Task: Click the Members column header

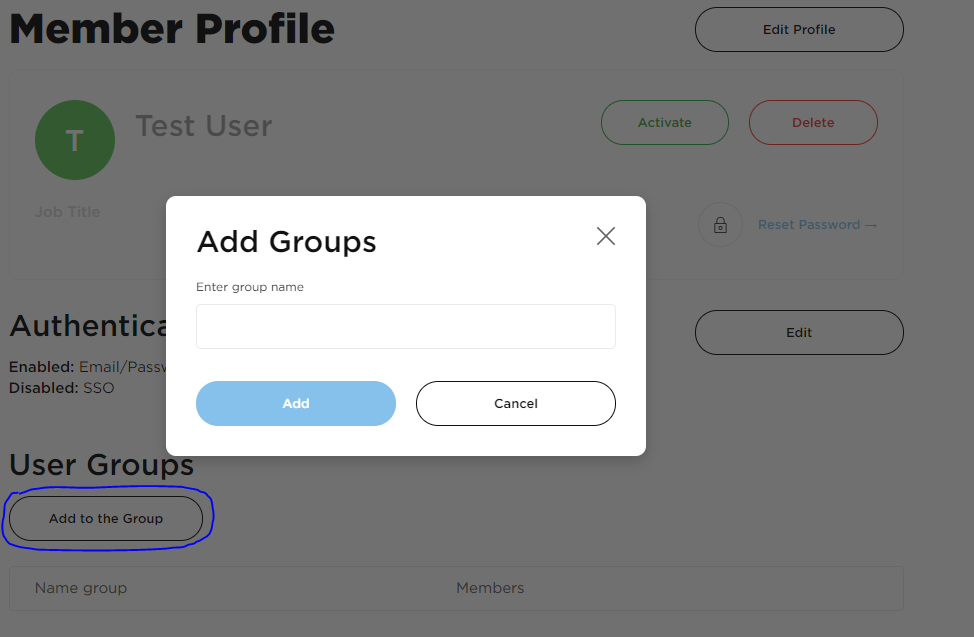Action: click(x=490, y=588)
